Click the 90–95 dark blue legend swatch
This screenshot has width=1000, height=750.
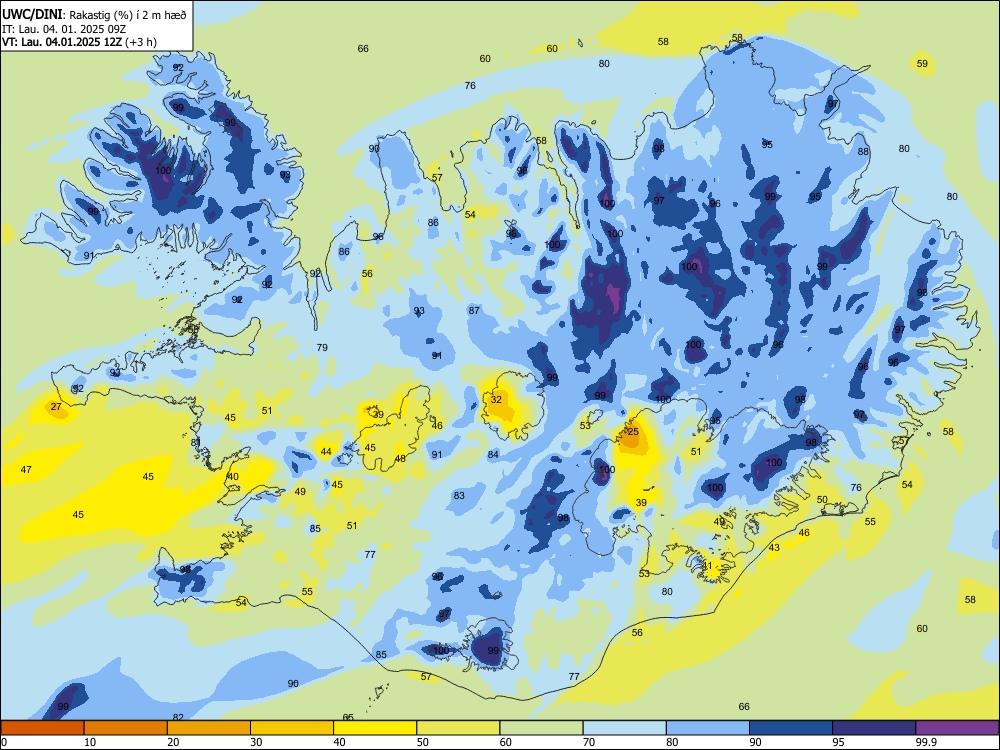(791, 728)
